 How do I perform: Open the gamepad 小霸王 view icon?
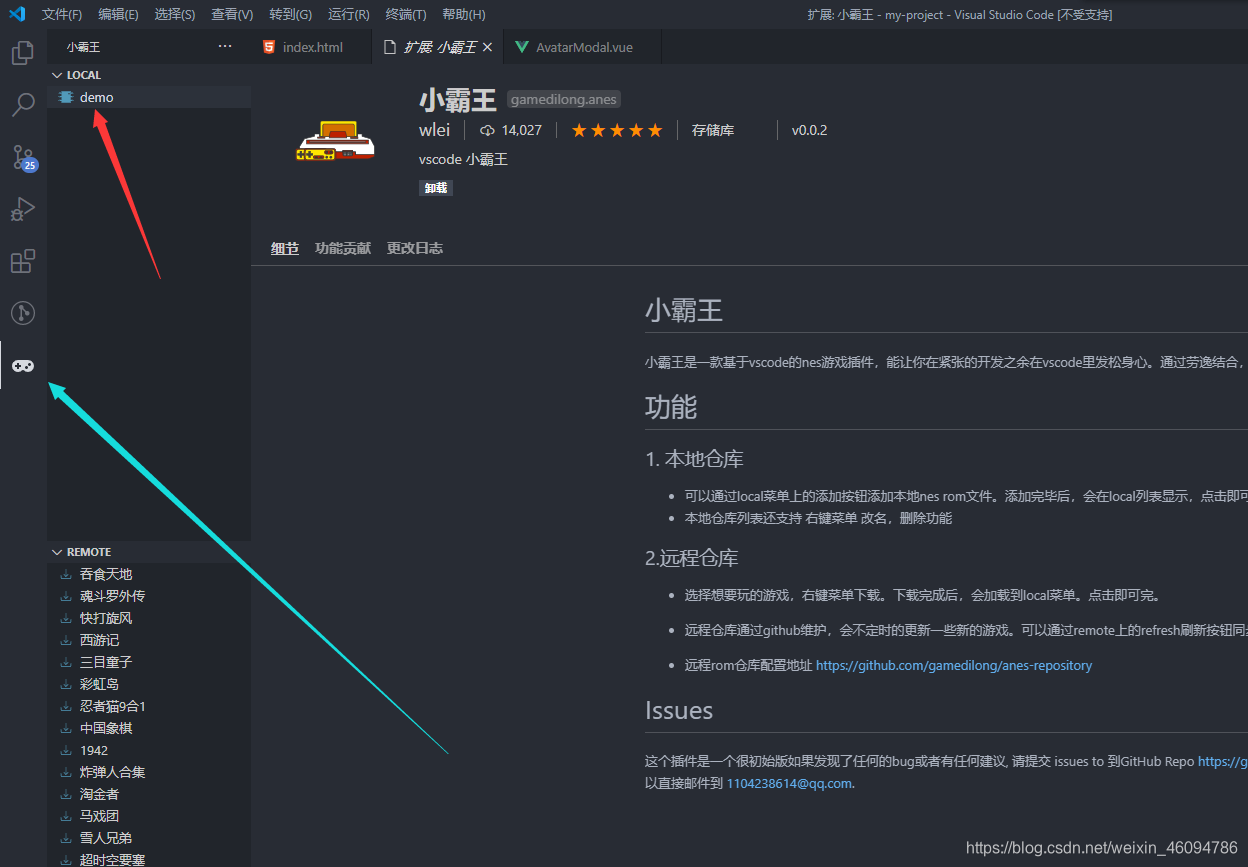[23, 366]
